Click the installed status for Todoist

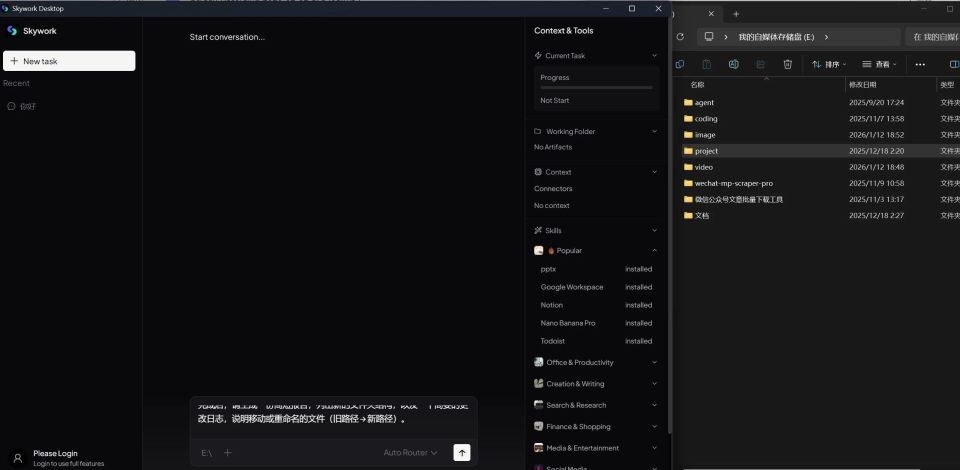coord(639,341)
